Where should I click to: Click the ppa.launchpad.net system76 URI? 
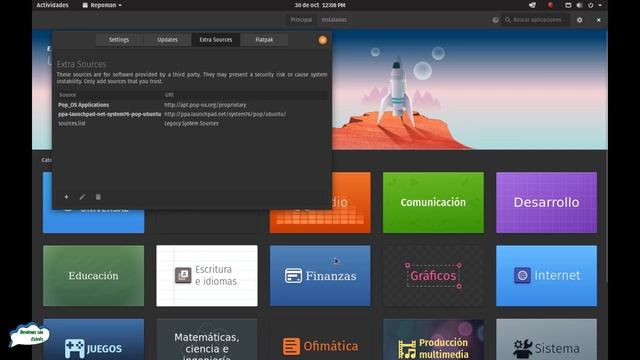(x=225, y=114)
